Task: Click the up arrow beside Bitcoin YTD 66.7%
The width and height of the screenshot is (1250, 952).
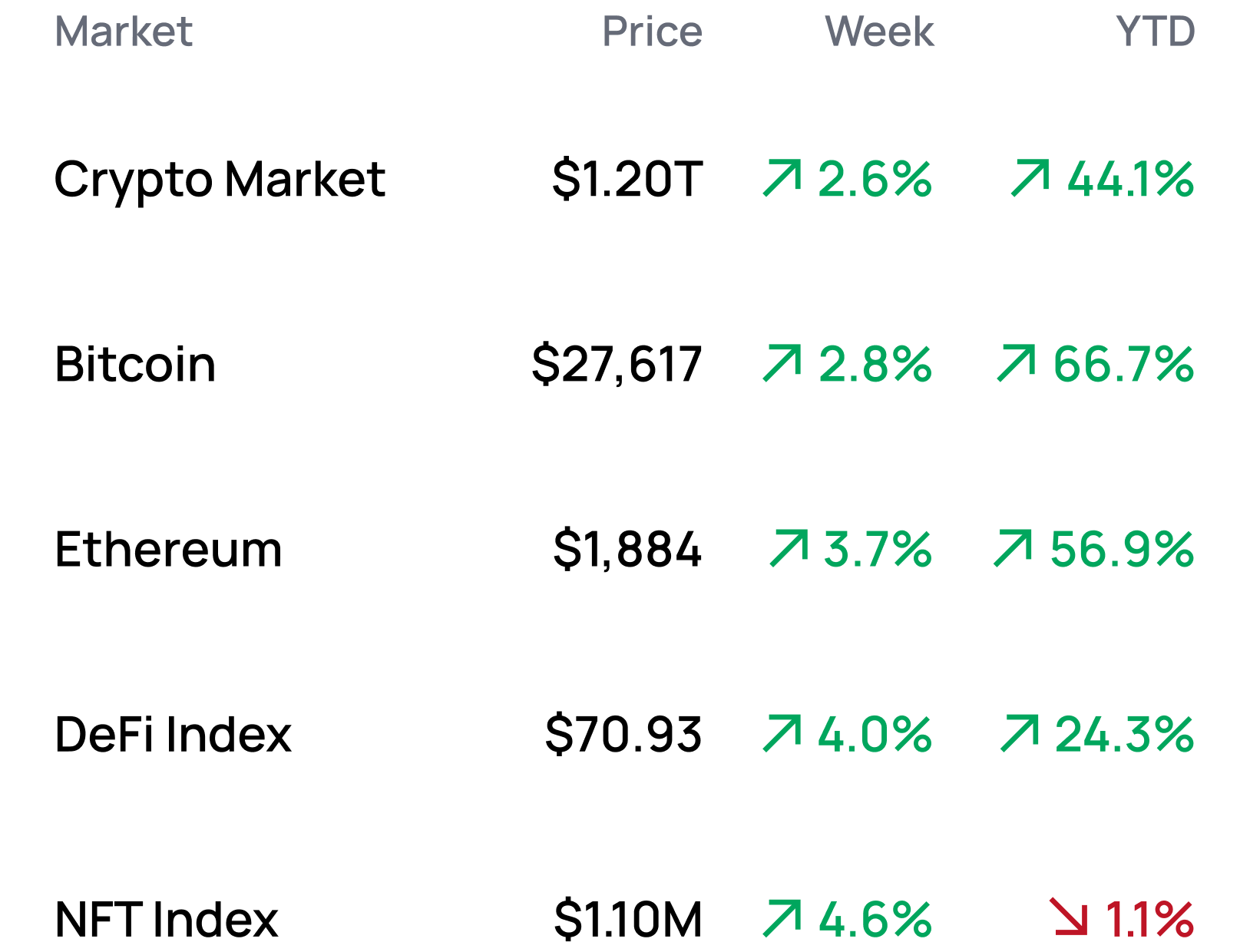Action: click(x=1017, y=363)
